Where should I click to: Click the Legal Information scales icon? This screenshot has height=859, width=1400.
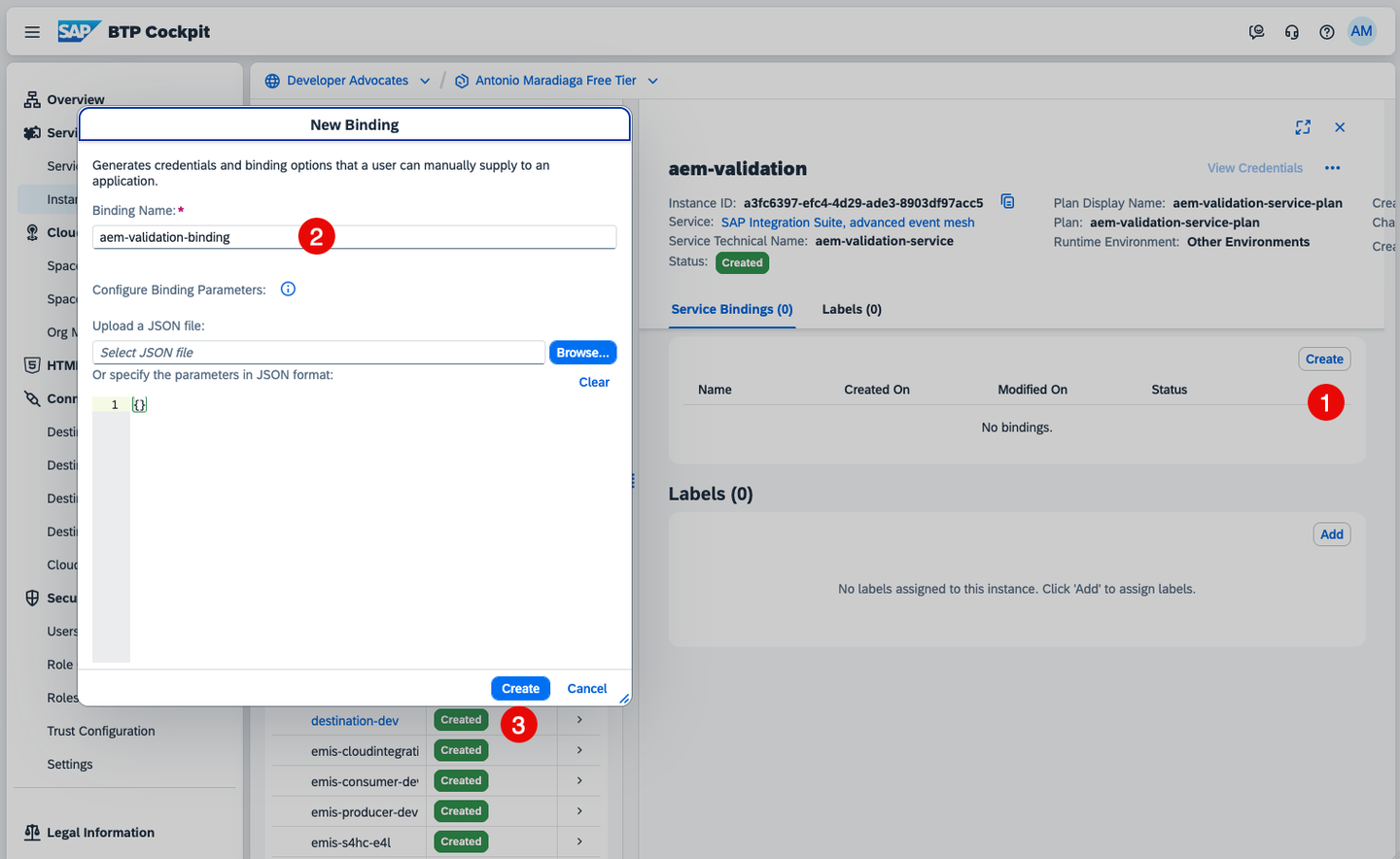pyautogui.click(x=32, y=832)
